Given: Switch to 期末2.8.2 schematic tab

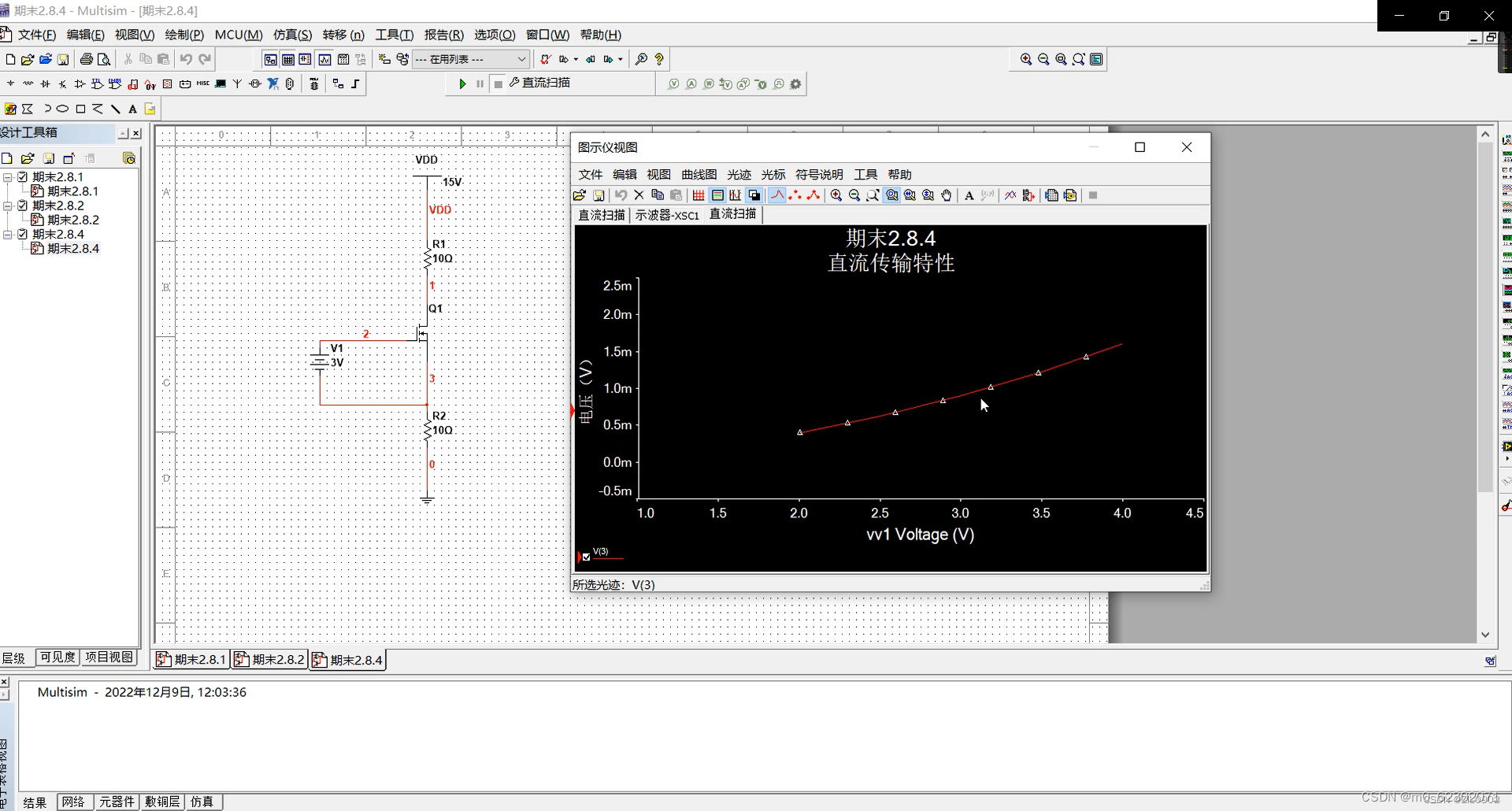Looking at the screenshot, I should coord(269,660).
